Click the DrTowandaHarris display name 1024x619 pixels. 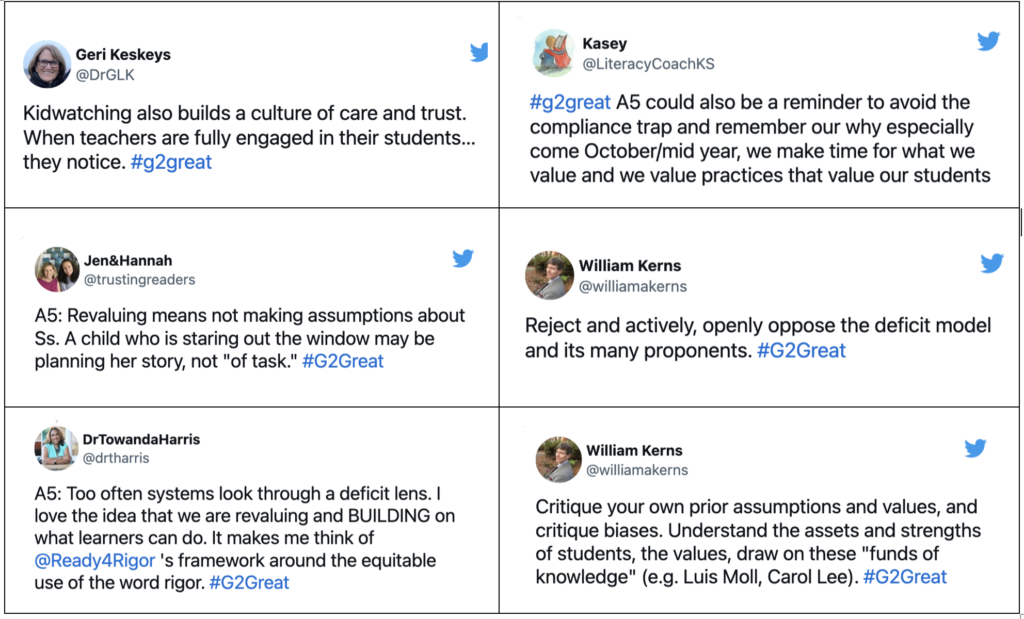[x=142, y=439]
